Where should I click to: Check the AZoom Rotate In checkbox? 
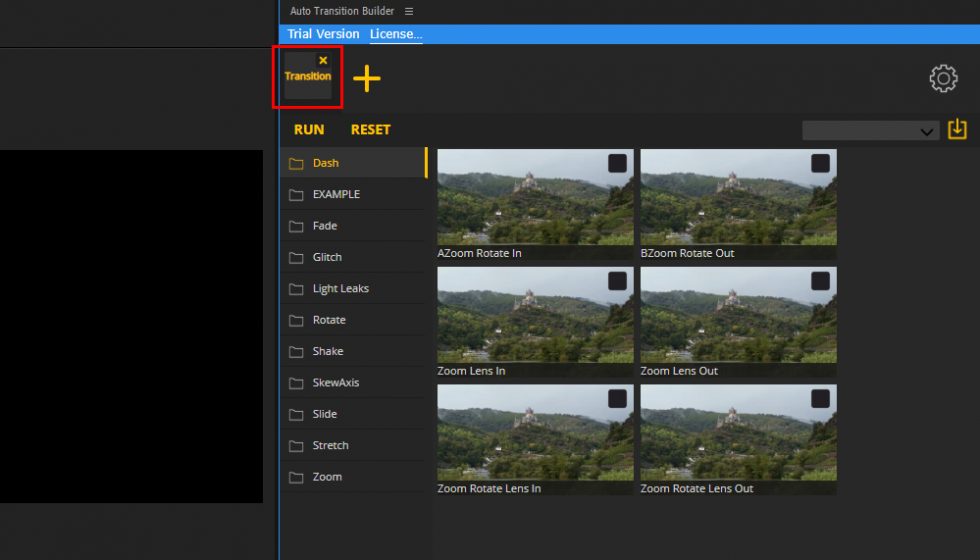coord(617,164)
